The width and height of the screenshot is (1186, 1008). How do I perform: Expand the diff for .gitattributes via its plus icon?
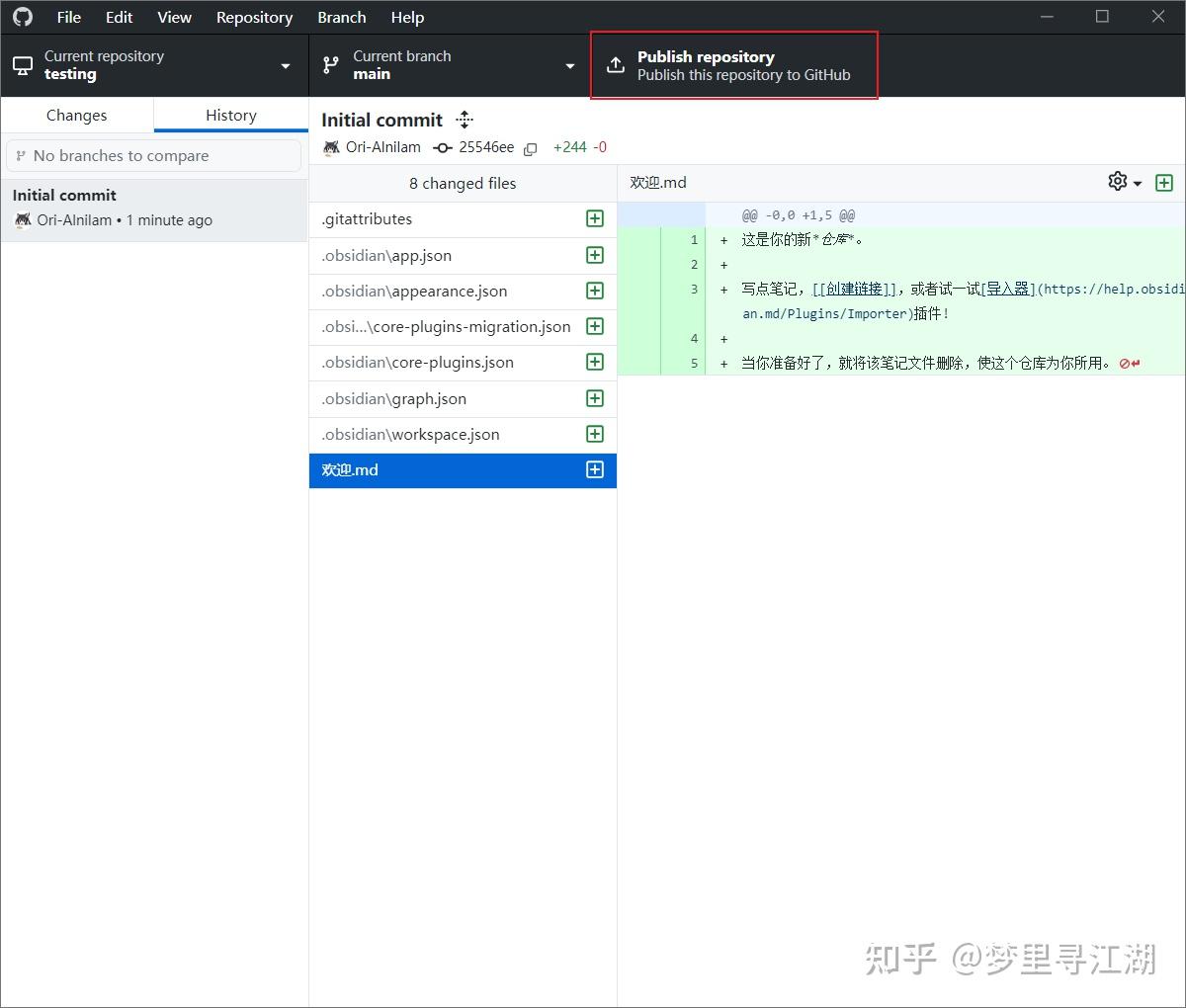coord(594,218)
